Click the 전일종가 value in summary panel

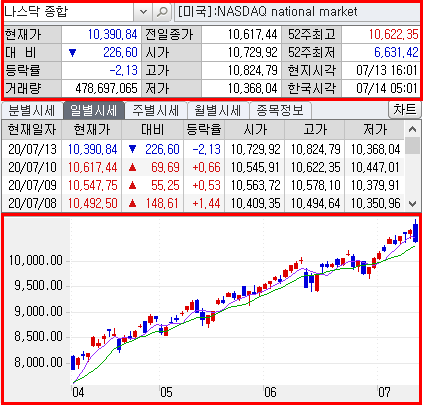click(253, 34)
